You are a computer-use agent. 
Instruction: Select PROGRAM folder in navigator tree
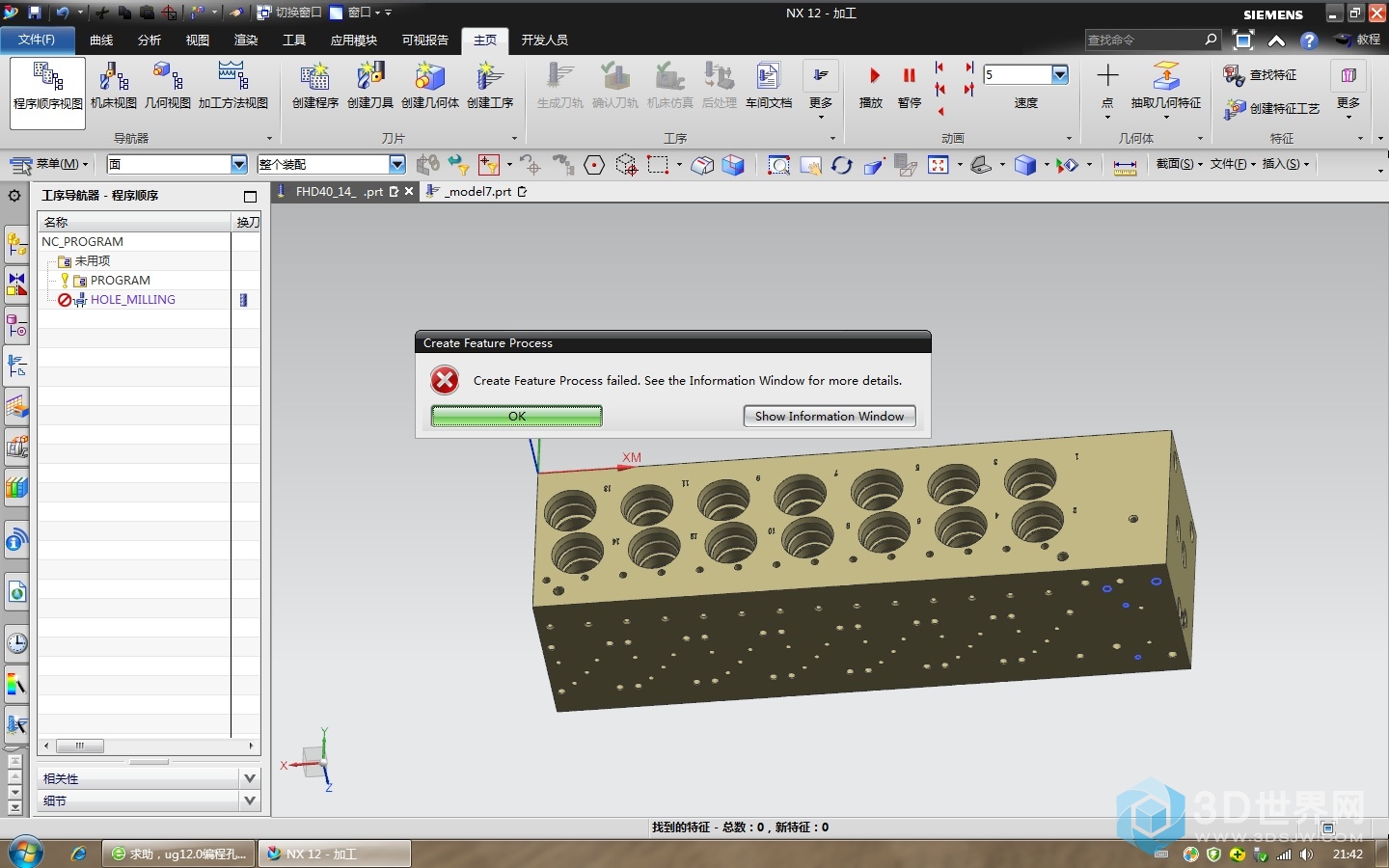coord(121,281)
